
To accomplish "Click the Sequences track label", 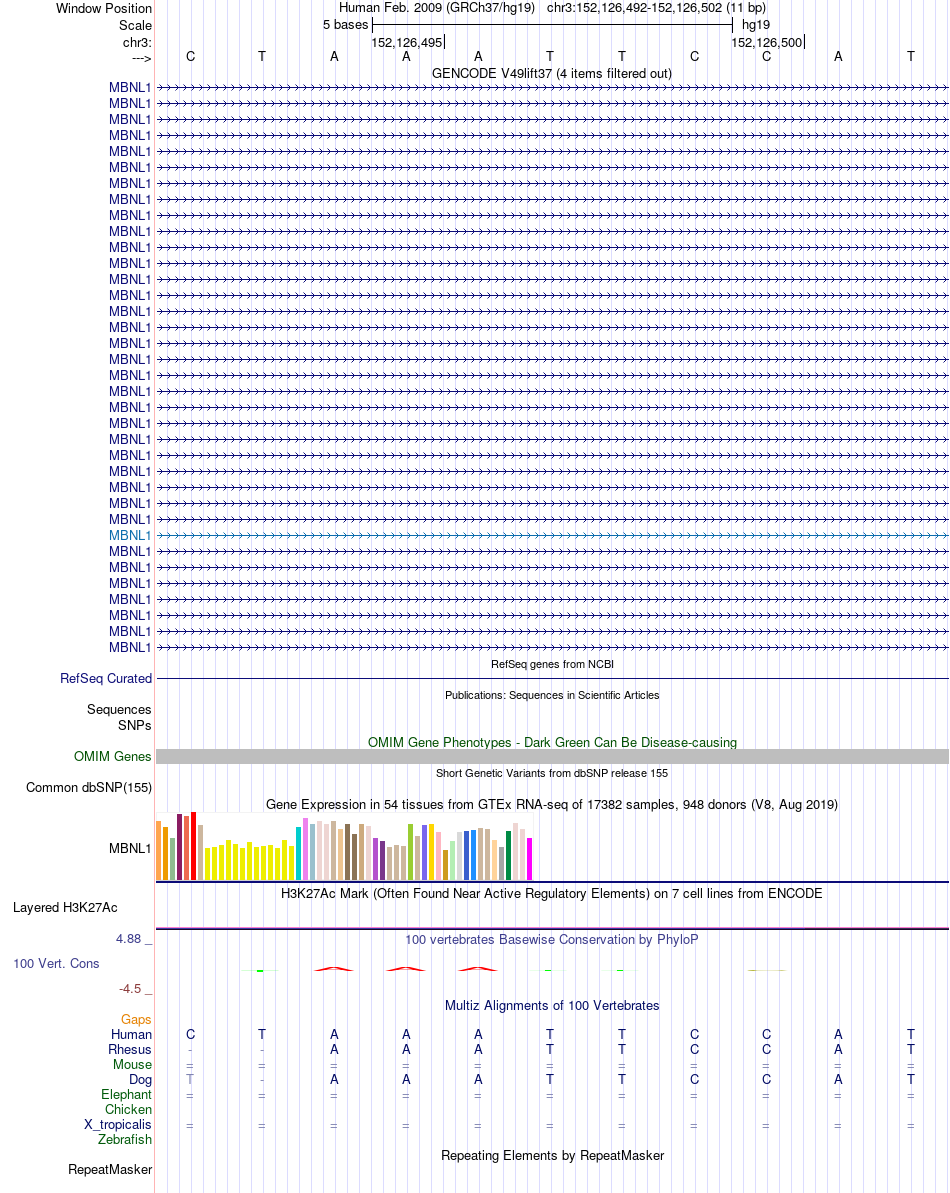I will [119, 709].
